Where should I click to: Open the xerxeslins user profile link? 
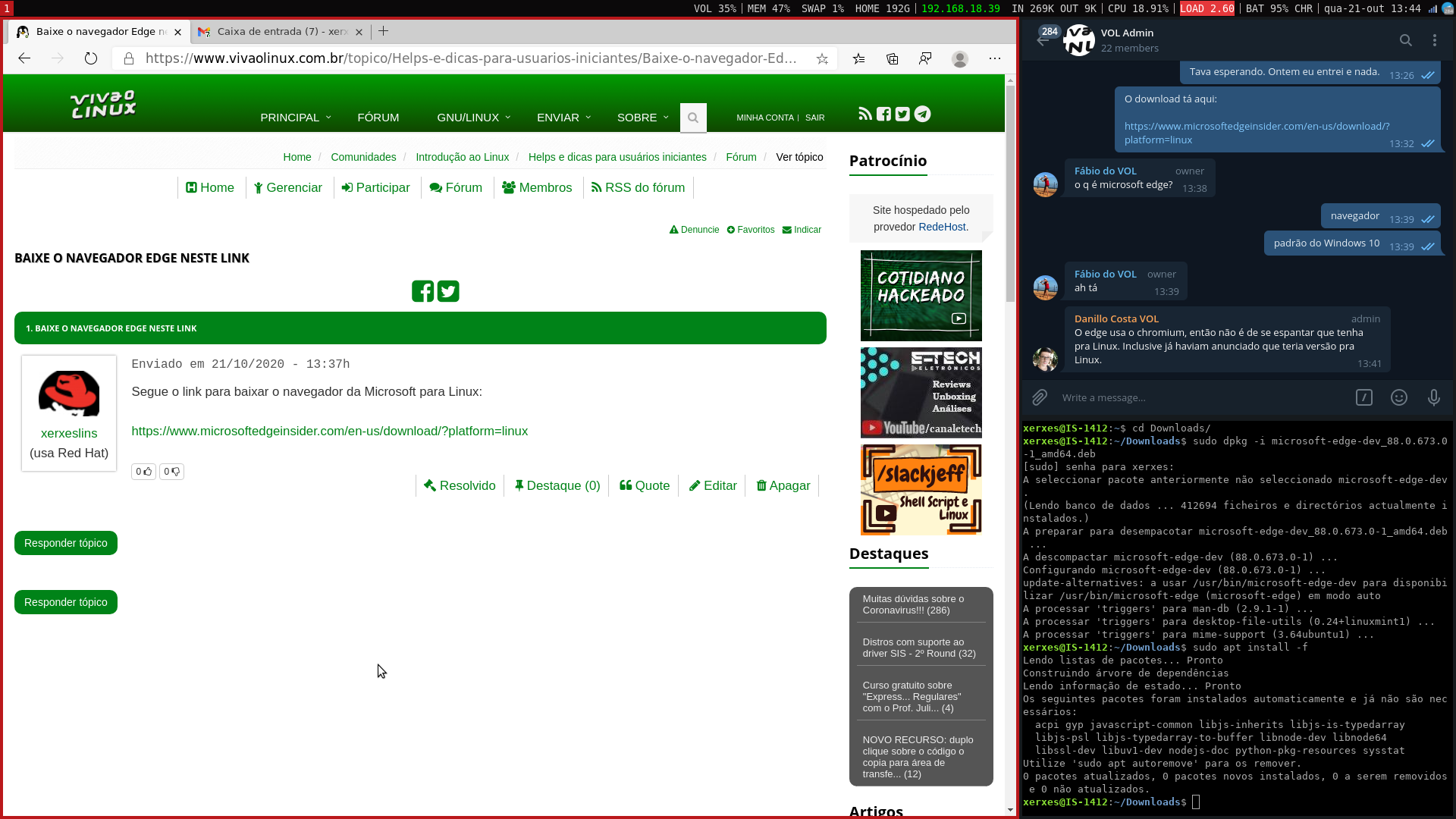pyautogui.click(x=69, y=434)
